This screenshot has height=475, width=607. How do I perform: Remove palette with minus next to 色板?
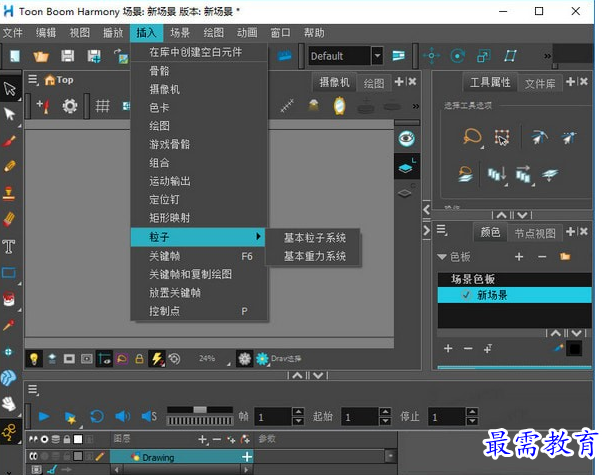point(542,257)
